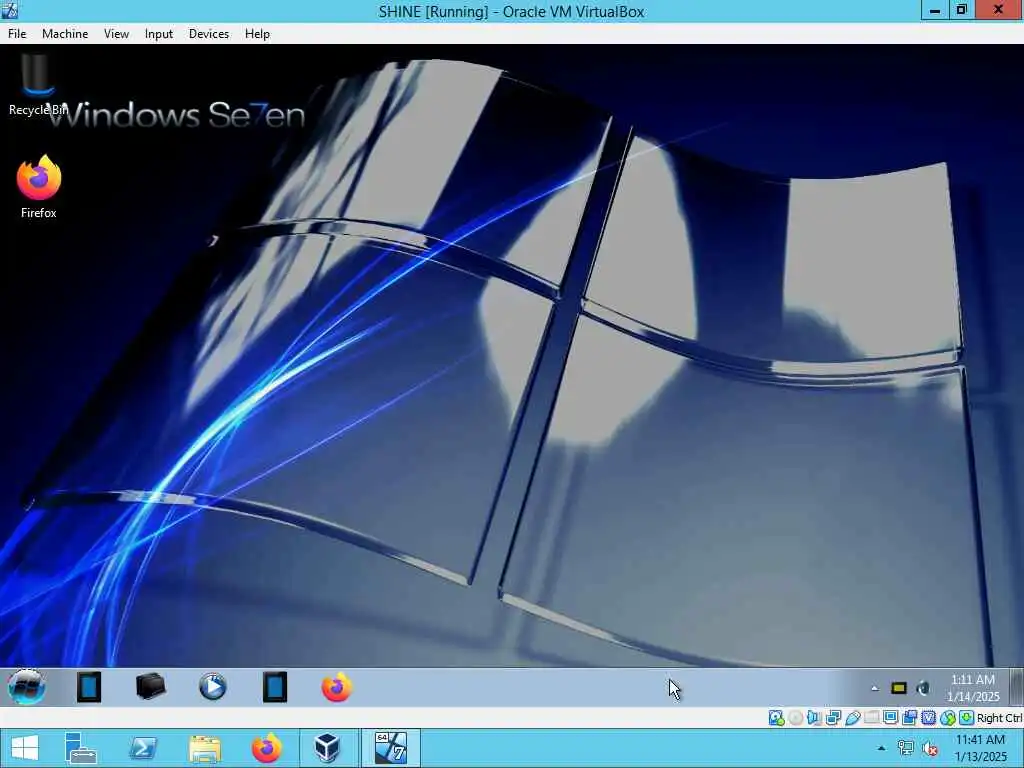This screenshot has width=1024, height=768.
Task: Expand guest tray hidden icons arrow
Action: pos(875,688)
